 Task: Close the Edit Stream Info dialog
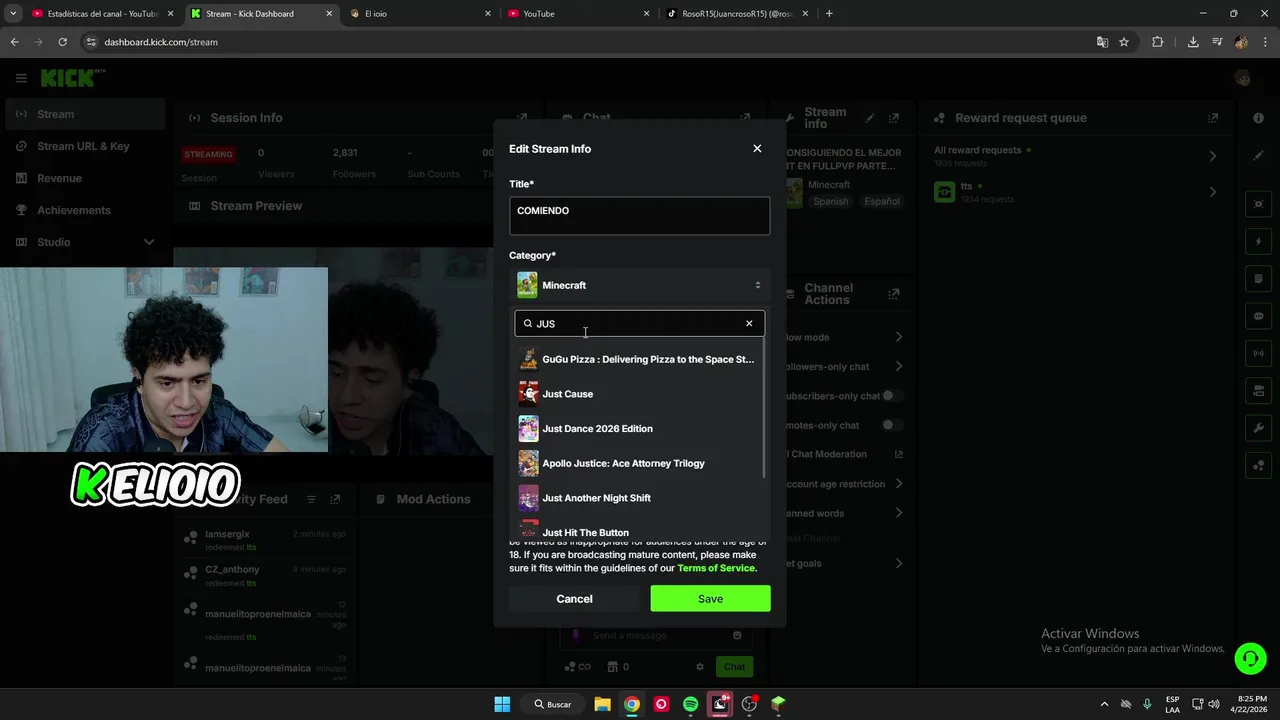pyautogui.click(x=757, y=148)
